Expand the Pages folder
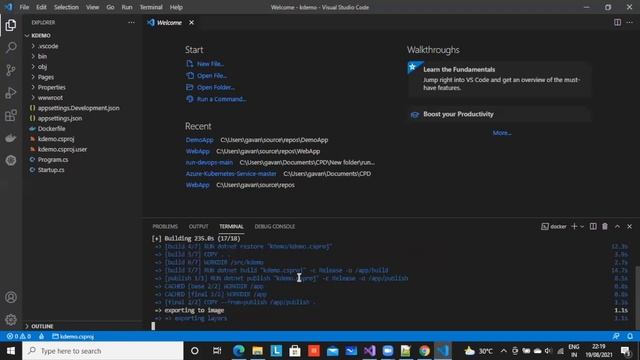The height and width of the screenshot is (360, 640). (x=82, y=77)
